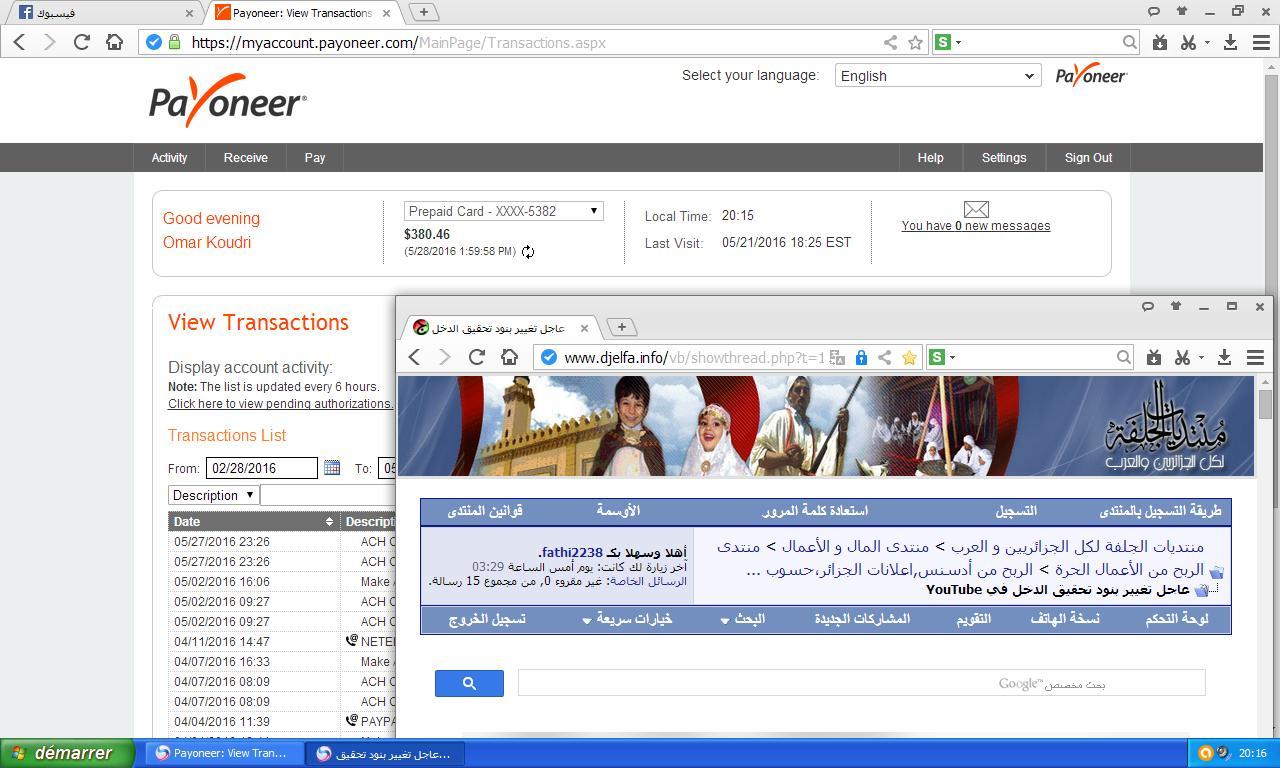
Task: Open لوحة التحكم control panel link
Action: [x=1177, y=619]
